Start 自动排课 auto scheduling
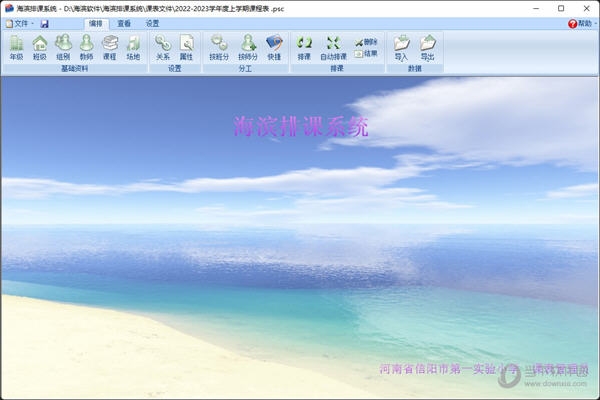 coord(333,47)
